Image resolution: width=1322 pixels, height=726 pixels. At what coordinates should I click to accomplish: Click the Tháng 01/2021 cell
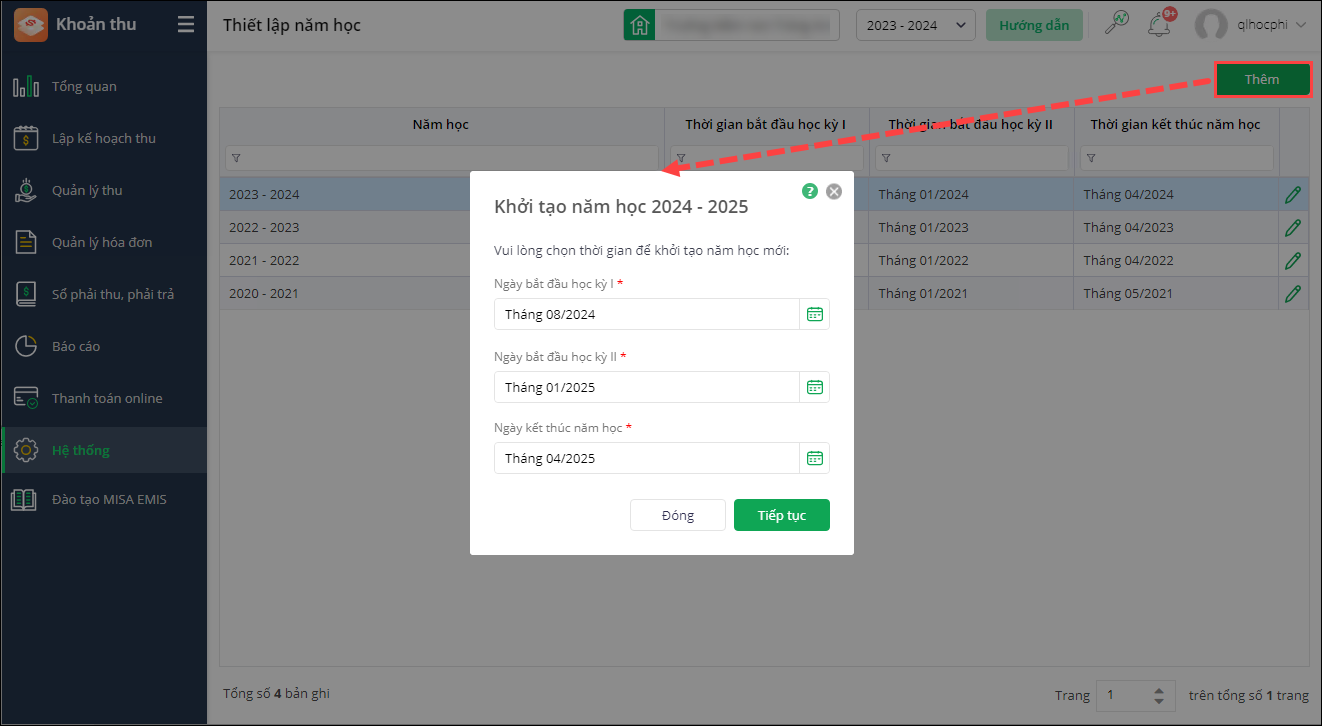[x=972, y=294]
